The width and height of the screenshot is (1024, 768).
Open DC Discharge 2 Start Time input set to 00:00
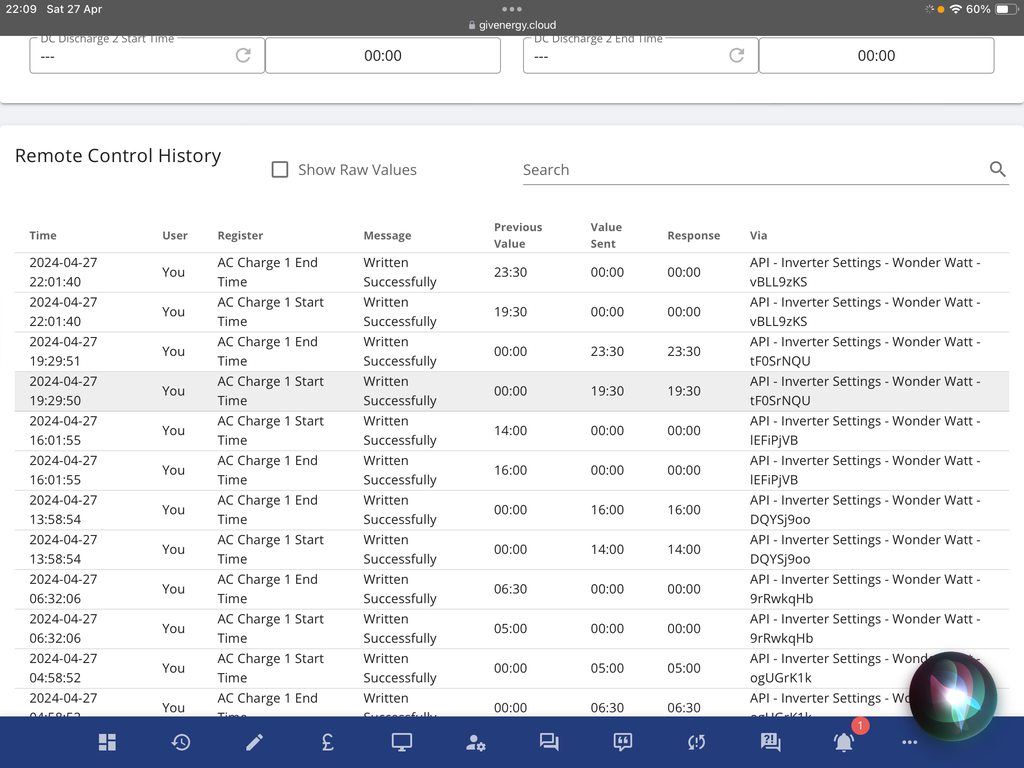coord(383,56)
